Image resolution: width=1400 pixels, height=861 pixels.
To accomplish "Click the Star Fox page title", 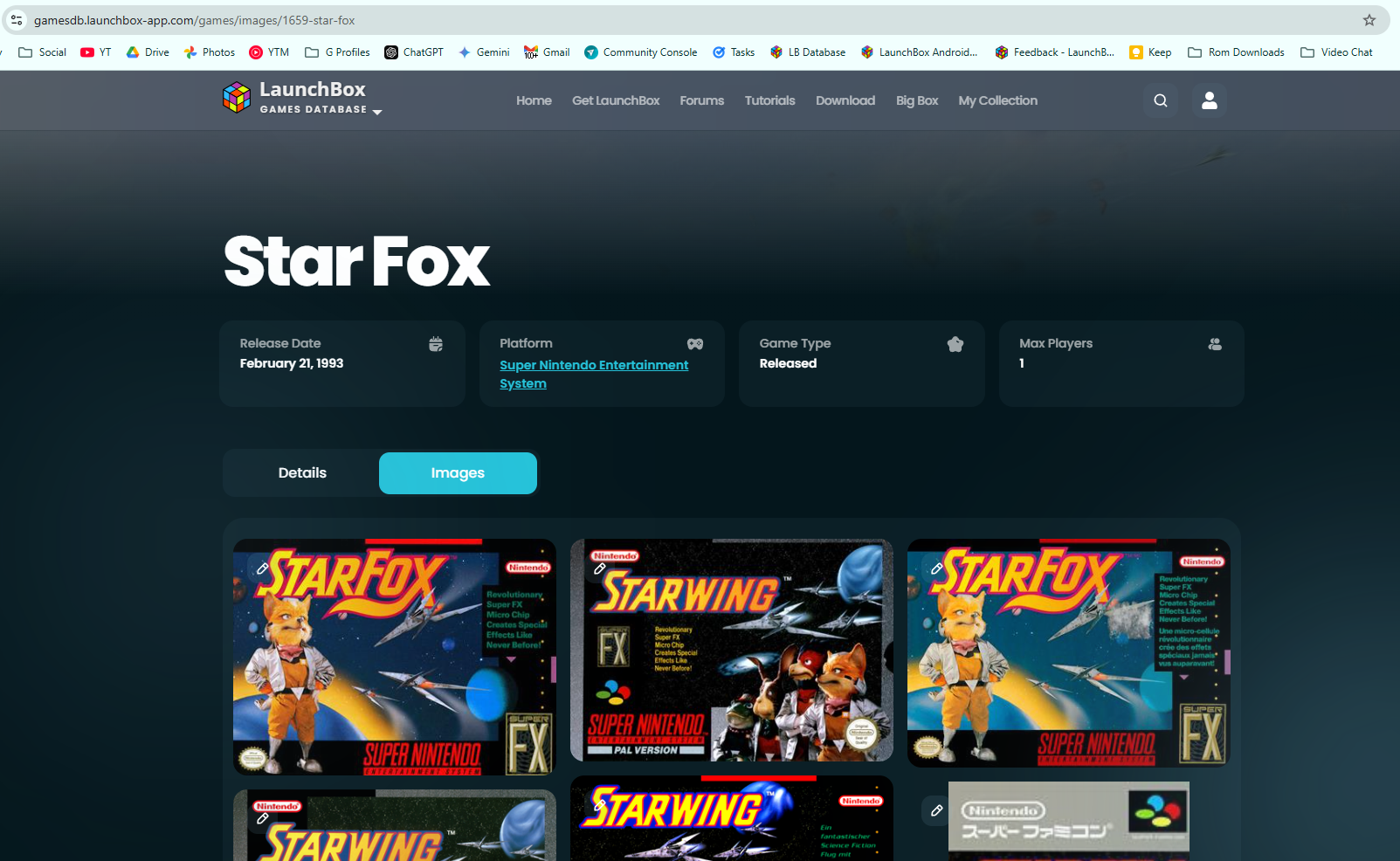I will [356, 261].
